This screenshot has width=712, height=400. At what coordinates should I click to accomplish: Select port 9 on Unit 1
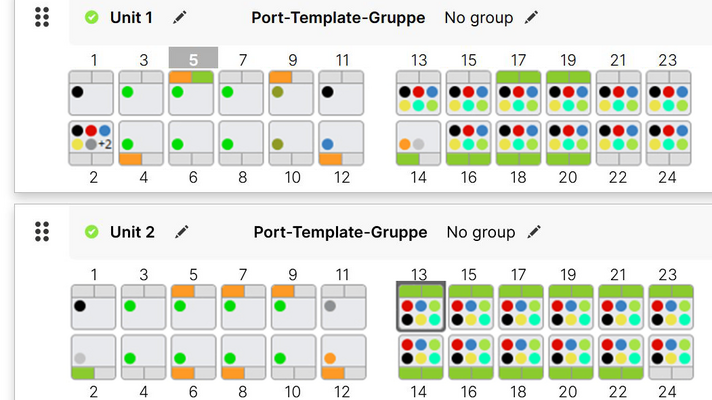click(291, 92)
